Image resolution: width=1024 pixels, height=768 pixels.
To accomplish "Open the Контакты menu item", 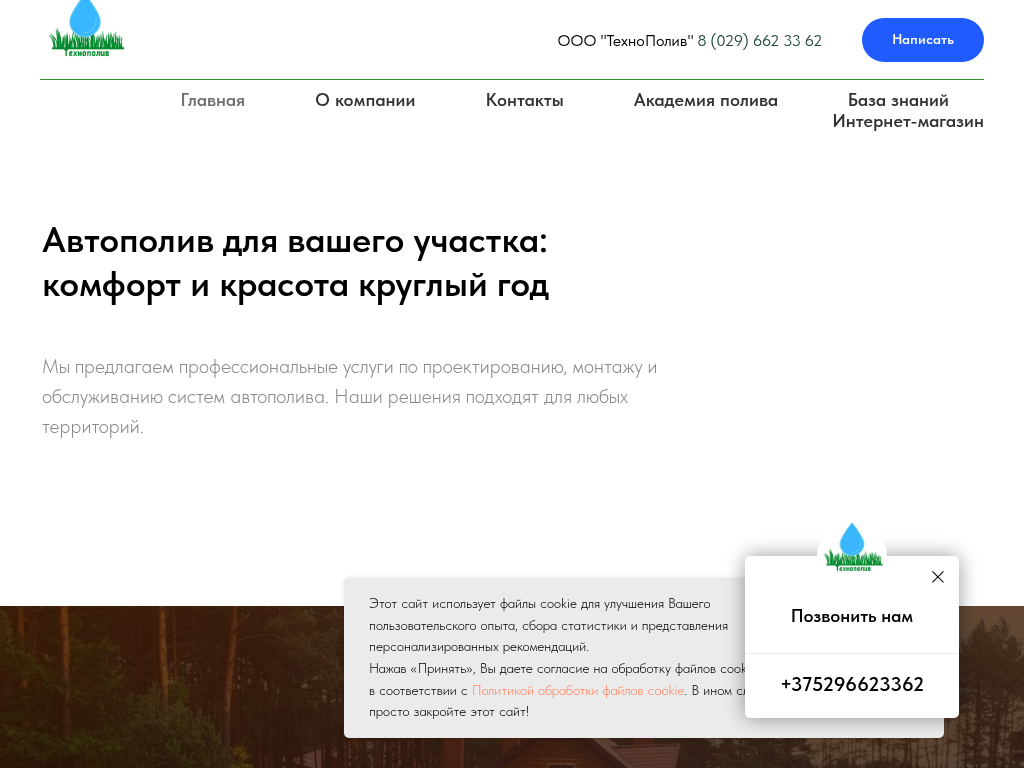I will click(524, 100).
